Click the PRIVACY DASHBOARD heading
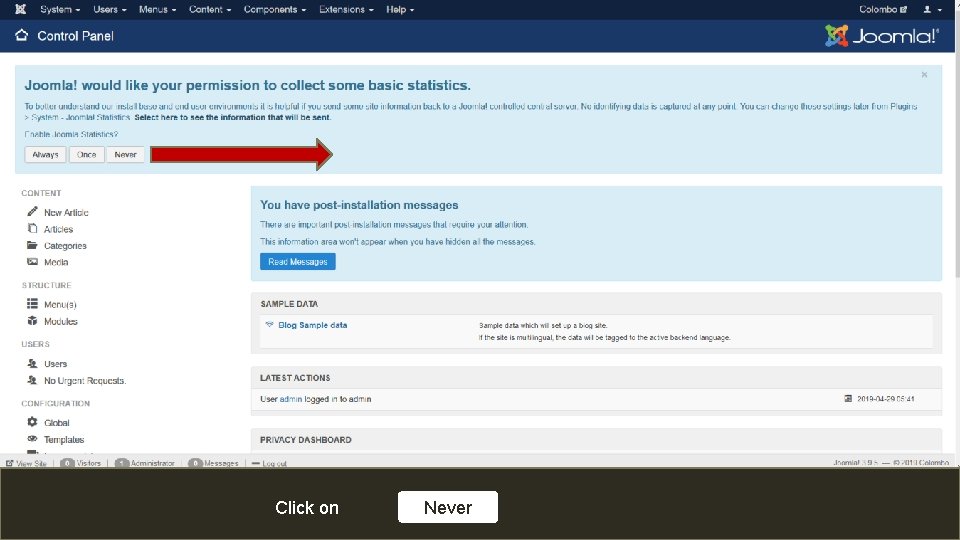Image resolution: width=960 pixels, height=540 pixels. 306,440
